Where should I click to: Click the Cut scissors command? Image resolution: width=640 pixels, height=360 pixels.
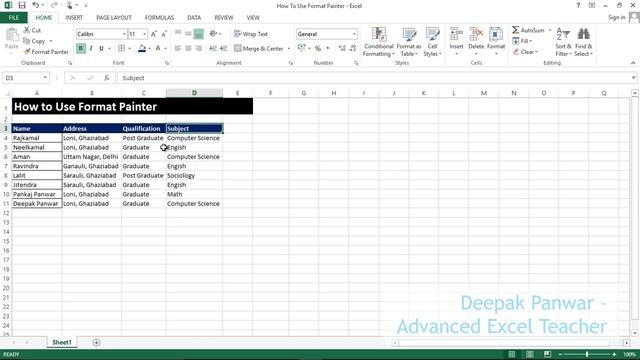32,30
